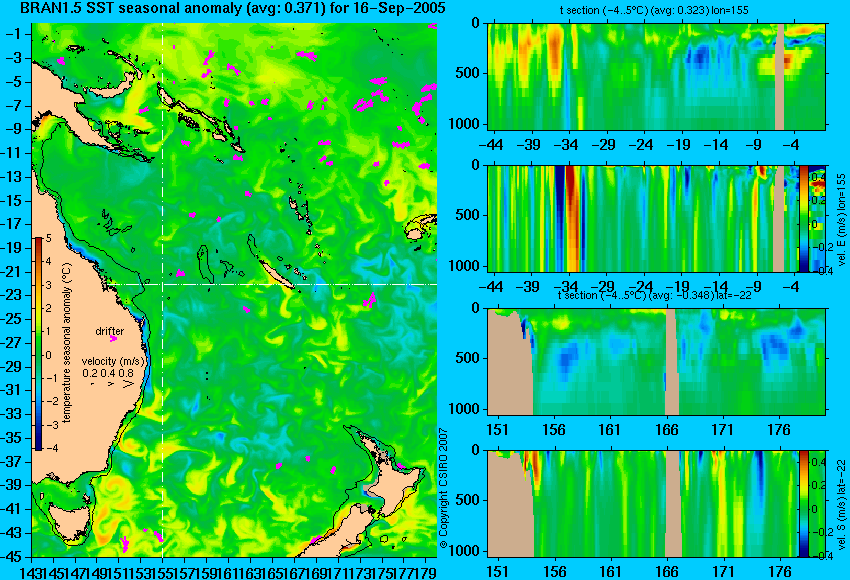
Task: Click Tasmania on the SST map
Action: click(68, 520)
